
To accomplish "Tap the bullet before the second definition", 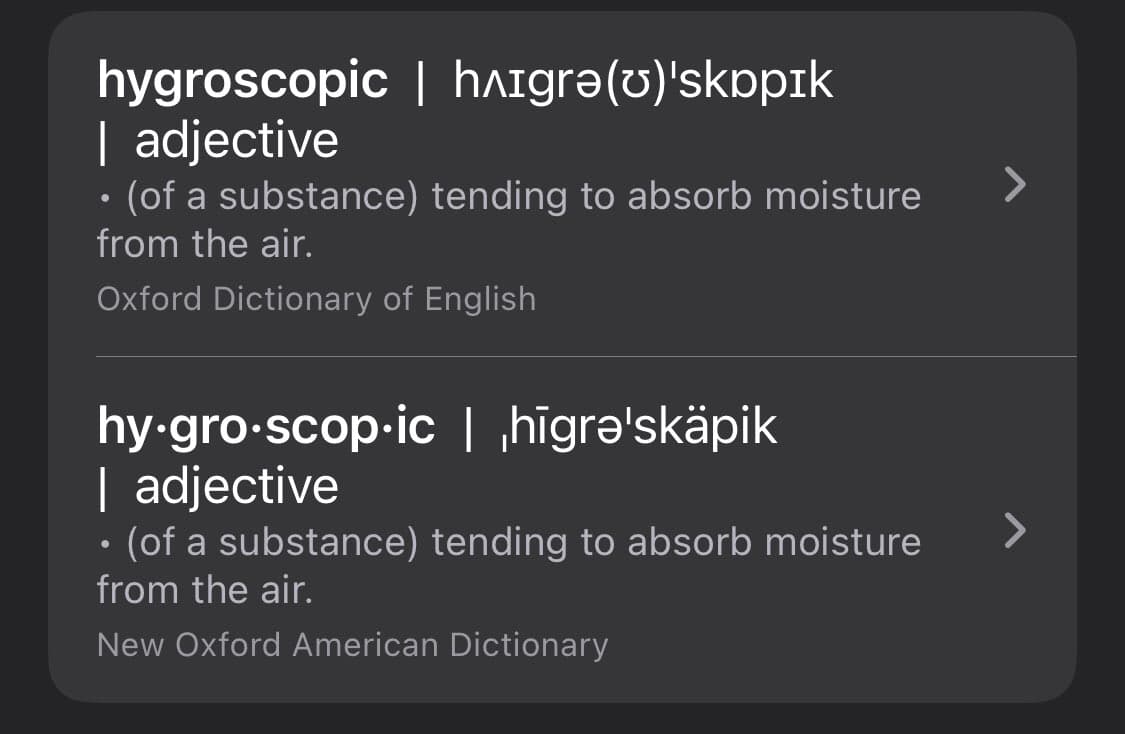I will click(x=105, y=544).
